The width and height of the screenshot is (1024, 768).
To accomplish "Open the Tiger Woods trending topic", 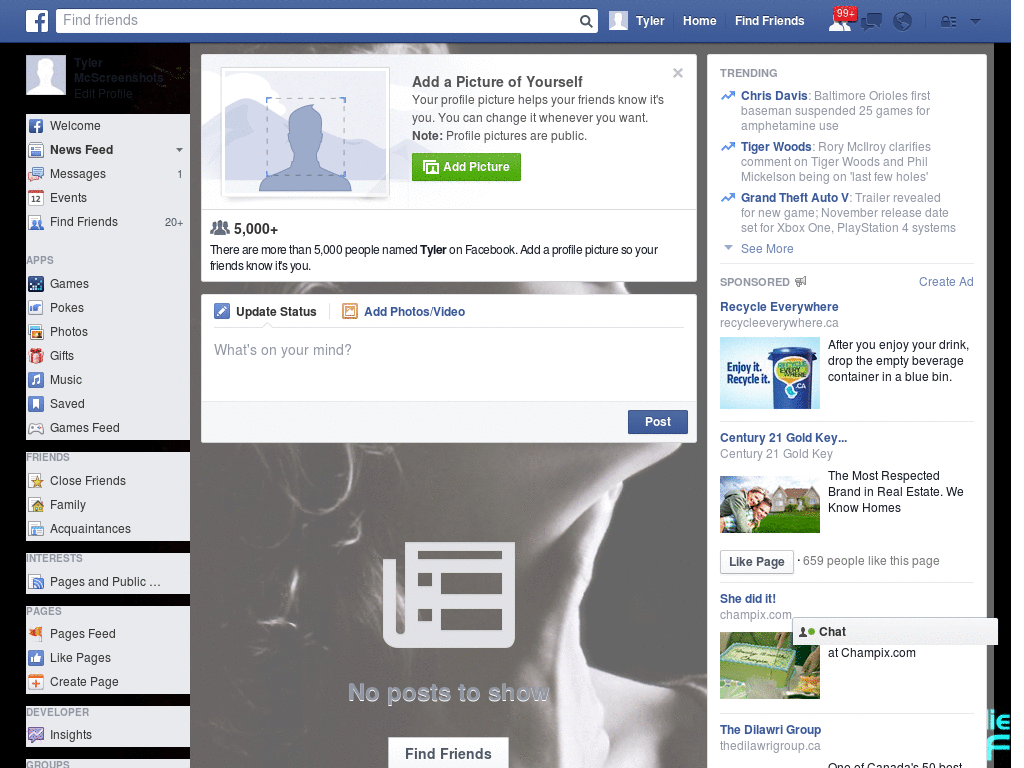I will (x=776, y=147).
